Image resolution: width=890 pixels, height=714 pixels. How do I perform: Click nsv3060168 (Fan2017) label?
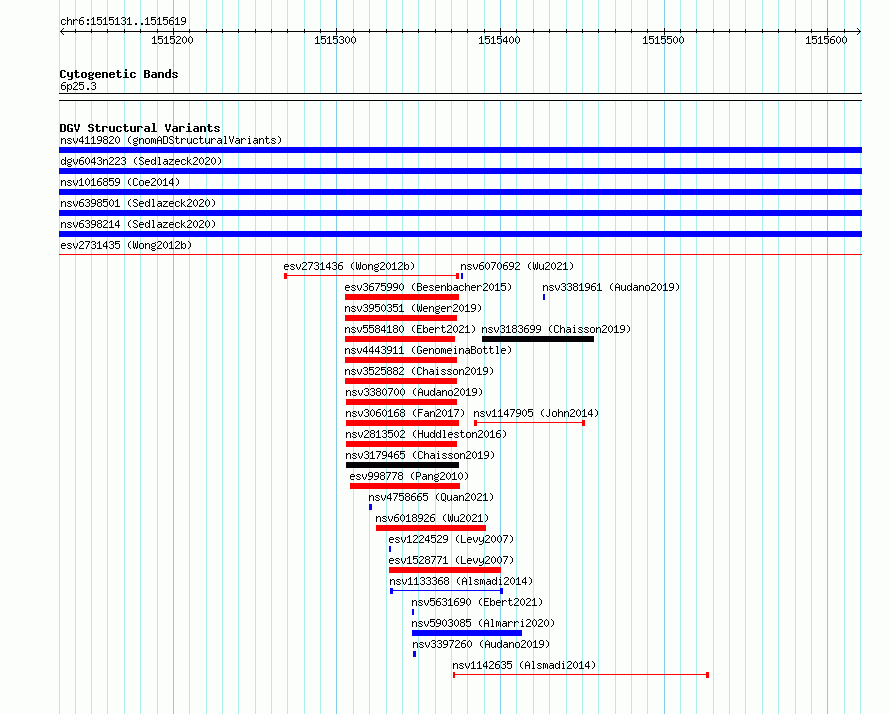pos(405,413)
